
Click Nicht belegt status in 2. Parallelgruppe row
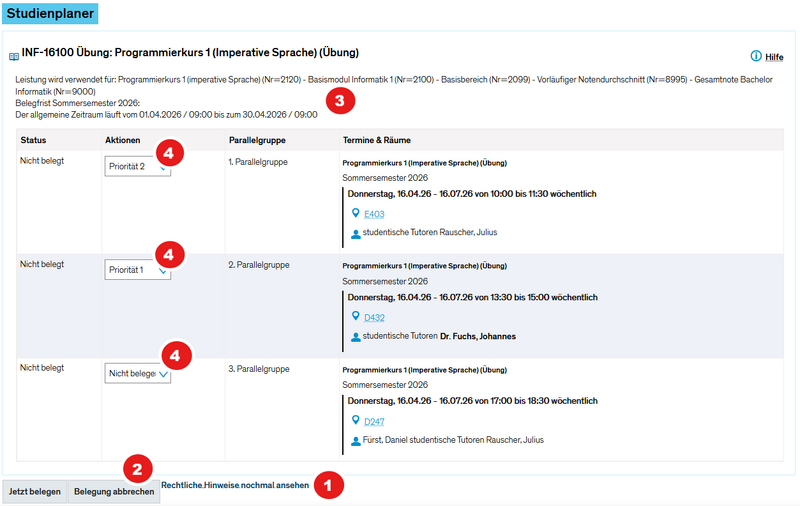pos(42,264)
